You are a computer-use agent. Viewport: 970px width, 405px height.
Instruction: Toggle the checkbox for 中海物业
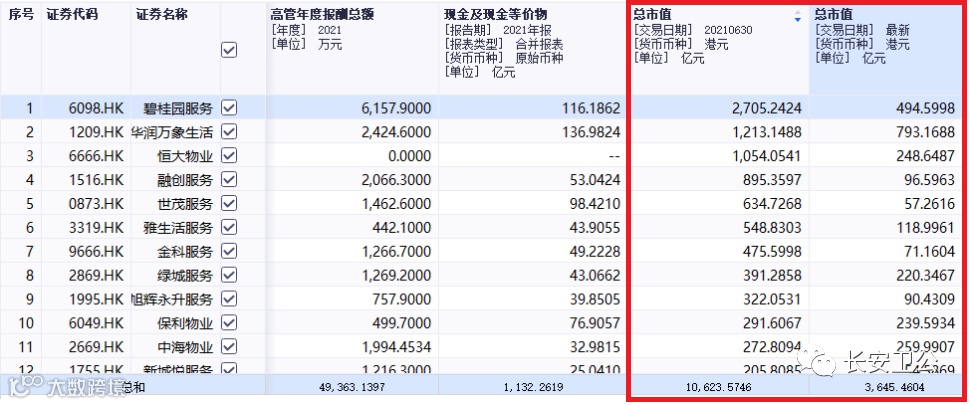click(x=229, y=347)
